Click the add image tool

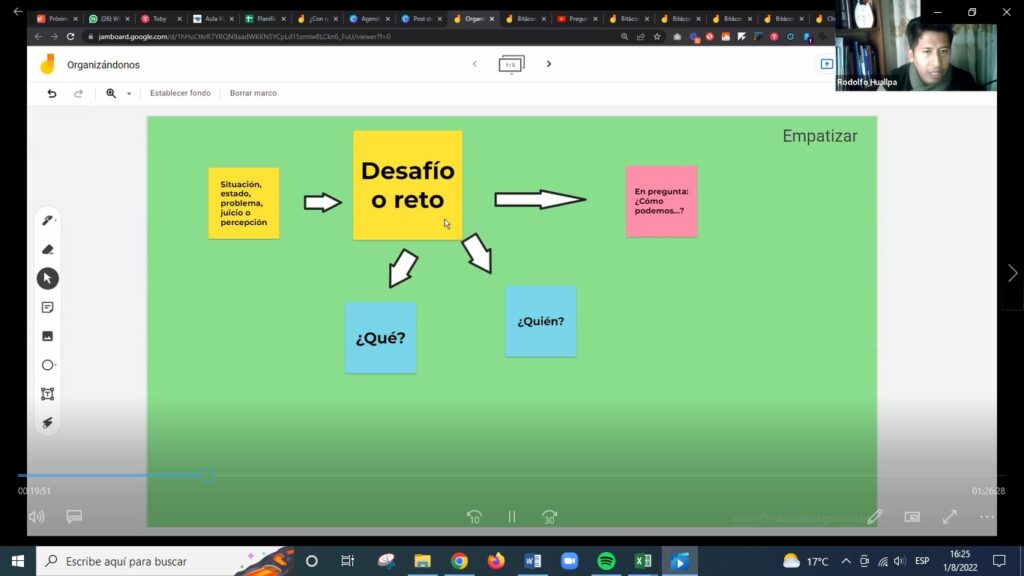(47, 336)
